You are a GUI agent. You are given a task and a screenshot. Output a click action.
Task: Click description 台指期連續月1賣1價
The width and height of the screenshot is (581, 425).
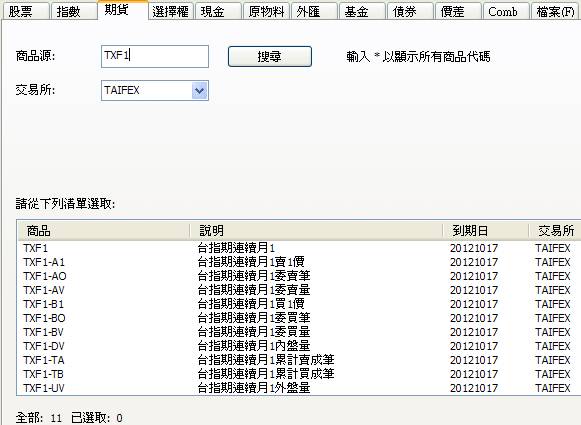click(251, 262)
